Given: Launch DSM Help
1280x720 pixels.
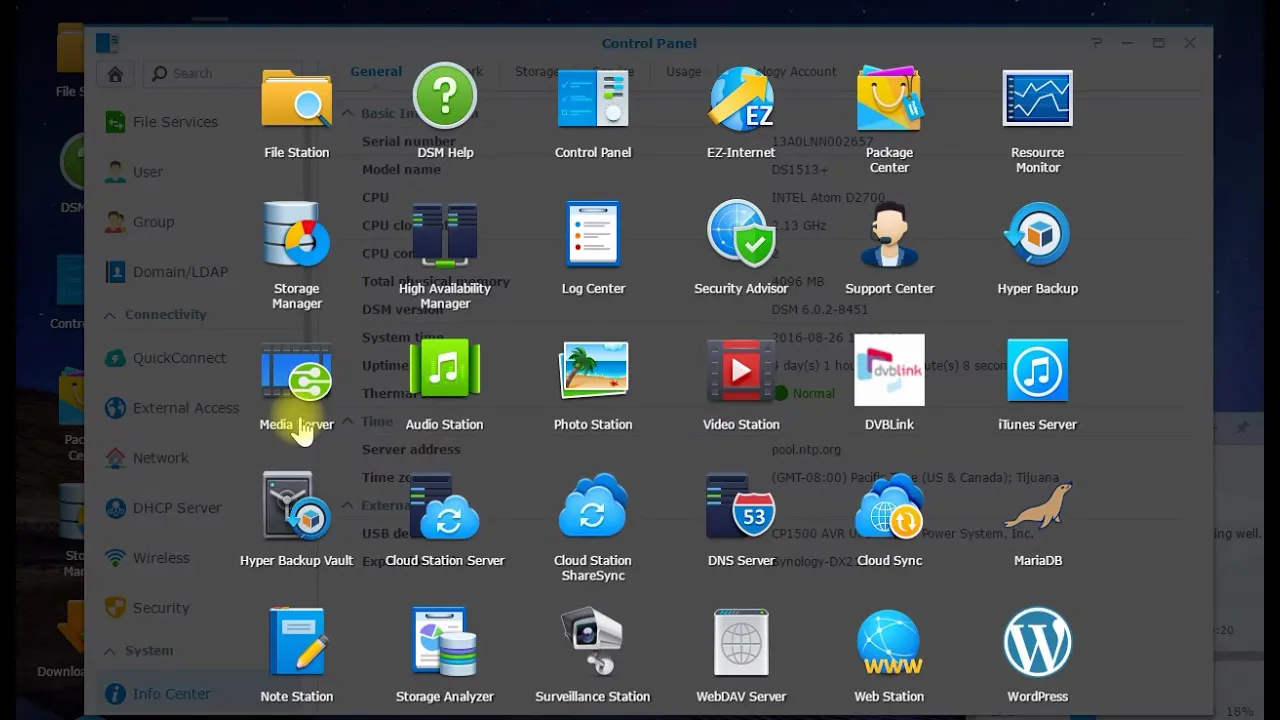Looking at the screenshot, I should 444,97.
